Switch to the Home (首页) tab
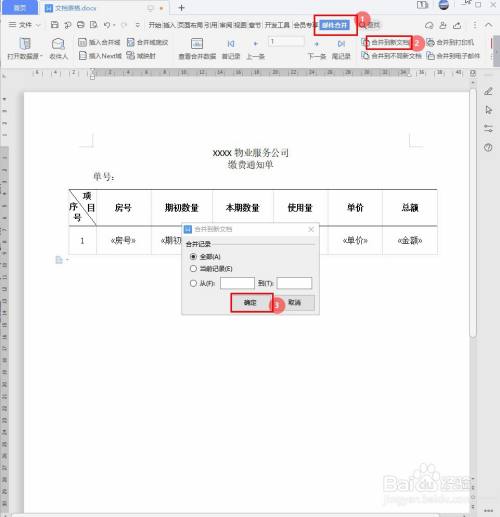Screen dimensions: 500x517 pyautogui.click(x=20, y=8)
